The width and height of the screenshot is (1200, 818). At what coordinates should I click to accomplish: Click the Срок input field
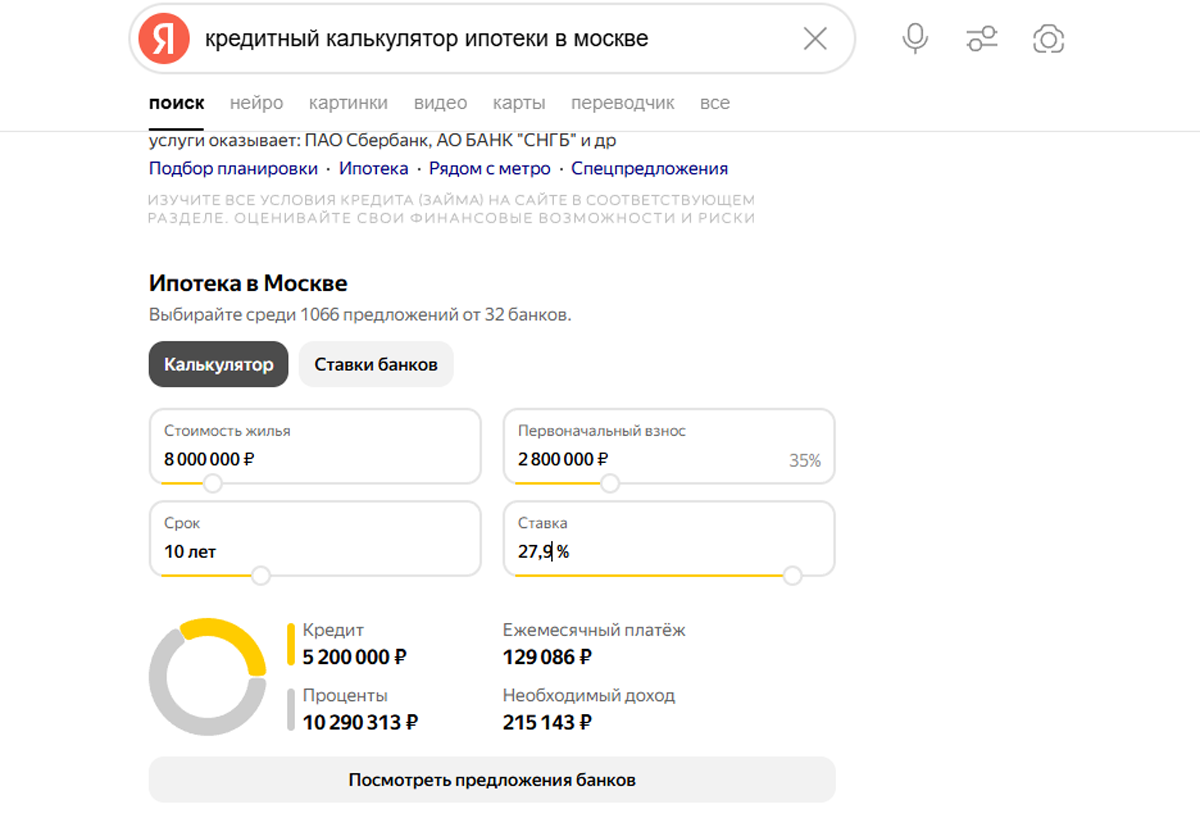point(315,538)
